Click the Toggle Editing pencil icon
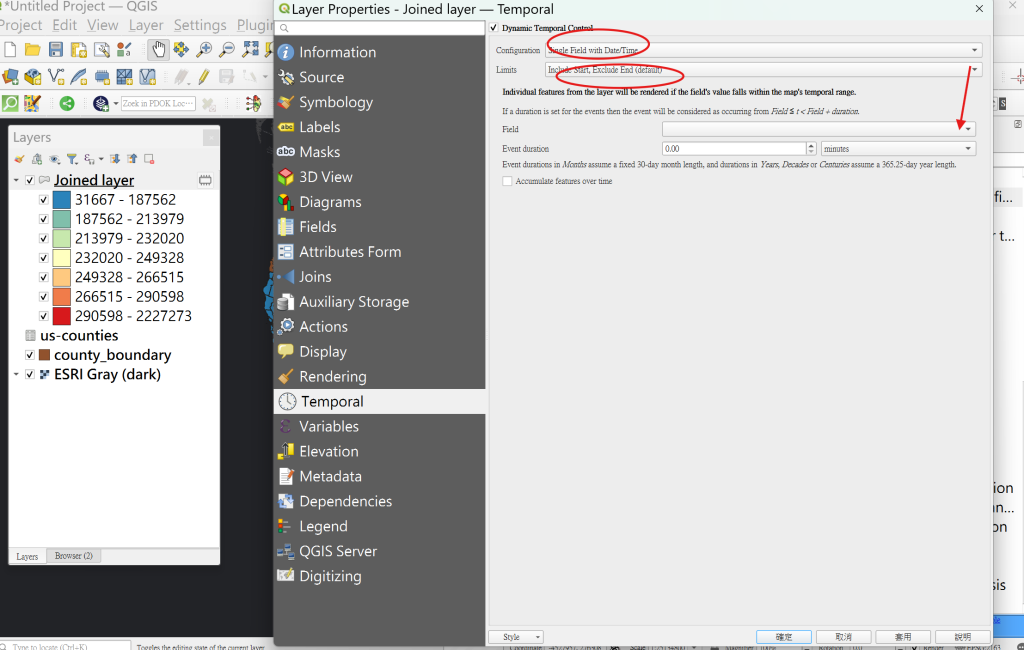The image size is (1024, 650). [x=204, y=77]
